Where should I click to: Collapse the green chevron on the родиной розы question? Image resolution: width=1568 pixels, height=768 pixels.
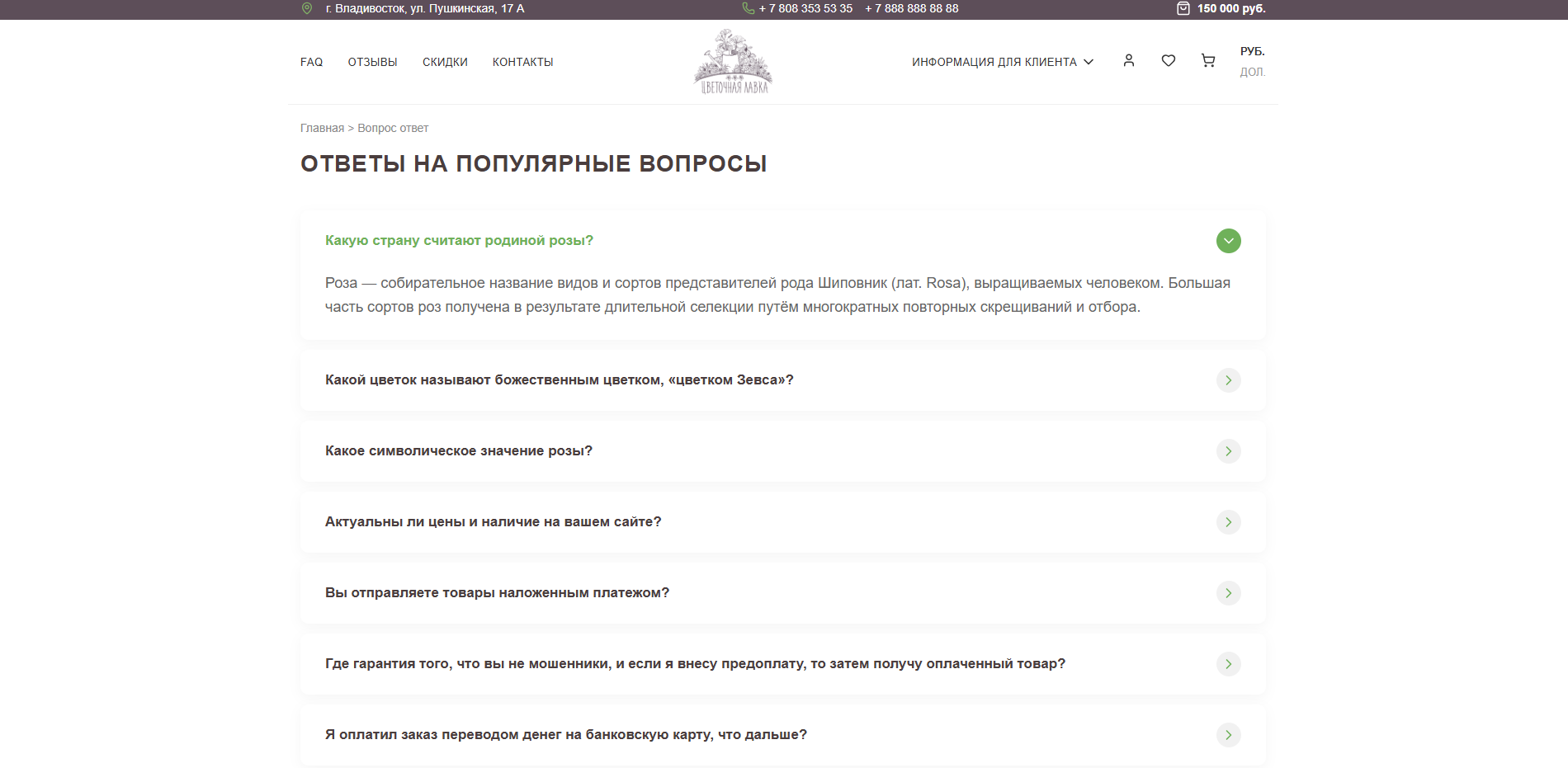click(x=1229, y=241)
